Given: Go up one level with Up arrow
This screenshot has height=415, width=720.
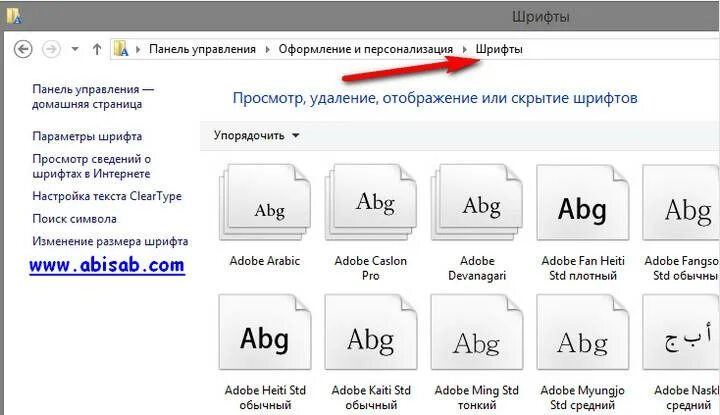Looking at the screenshot, I should click(x=96, y=49).
